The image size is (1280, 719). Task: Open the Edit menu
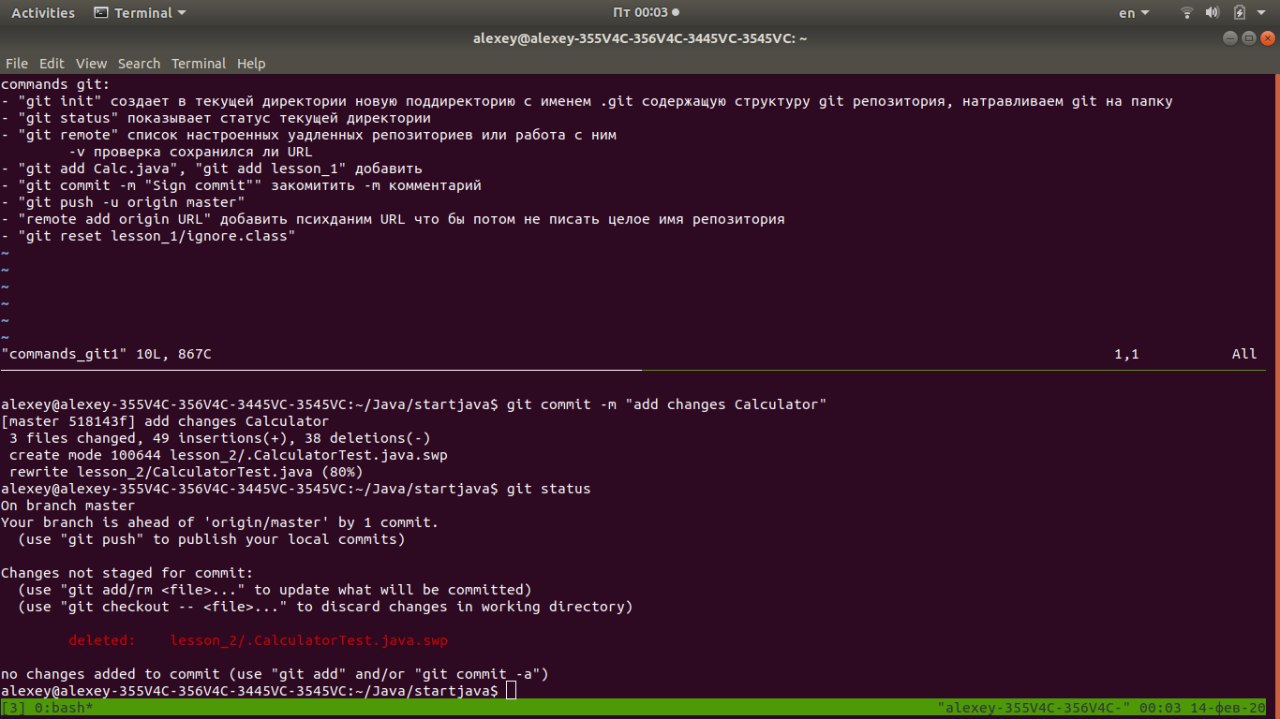click(52, 63)
